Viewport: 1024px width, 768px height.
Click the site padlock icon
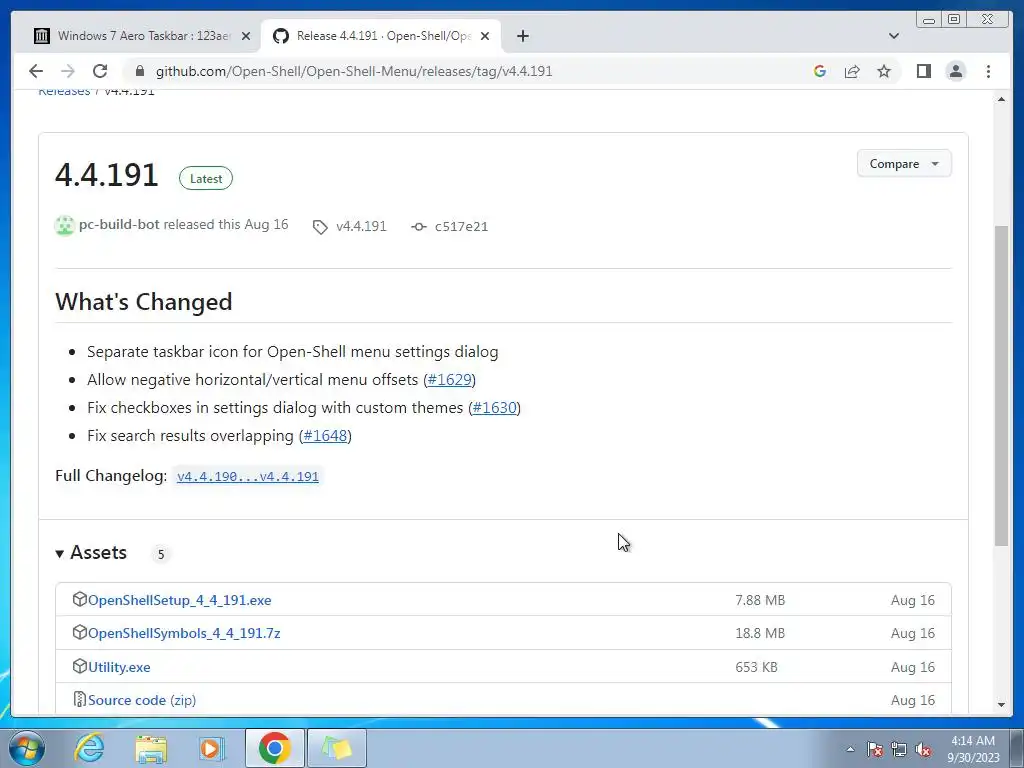139,71
